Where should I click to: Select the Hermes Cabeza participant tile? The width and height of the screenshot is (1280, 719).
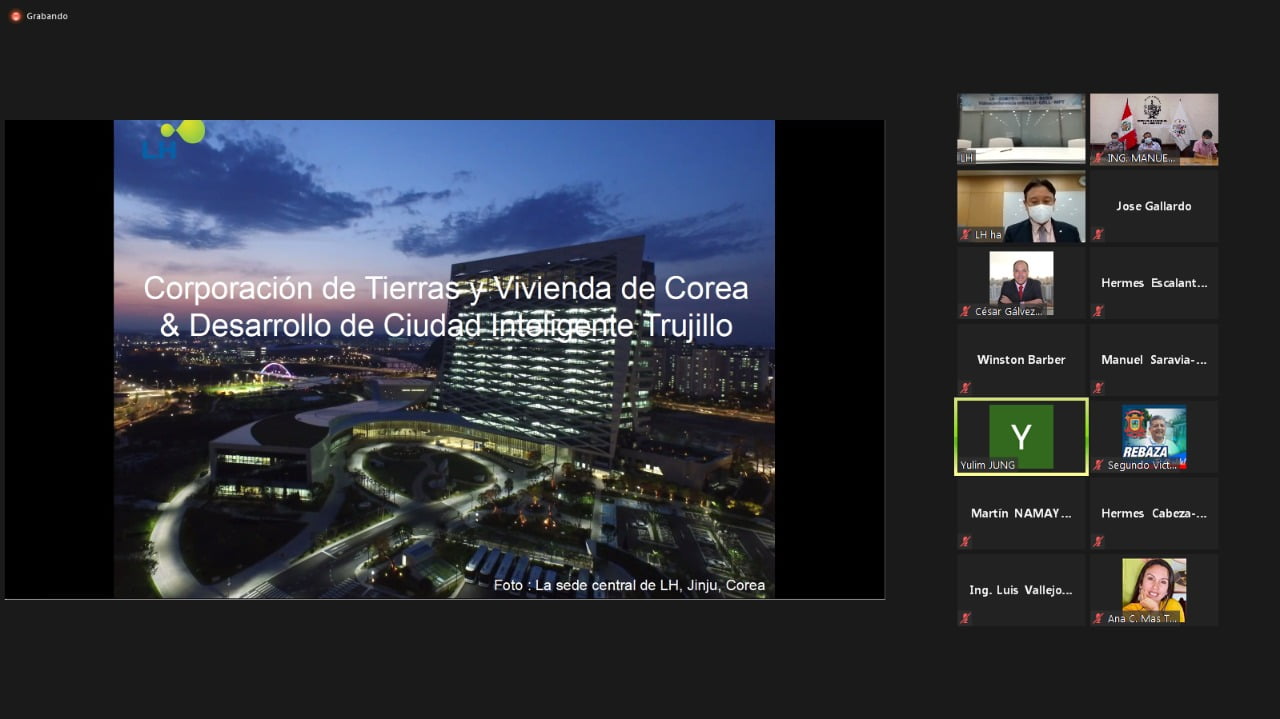[x=1154, y=514]
